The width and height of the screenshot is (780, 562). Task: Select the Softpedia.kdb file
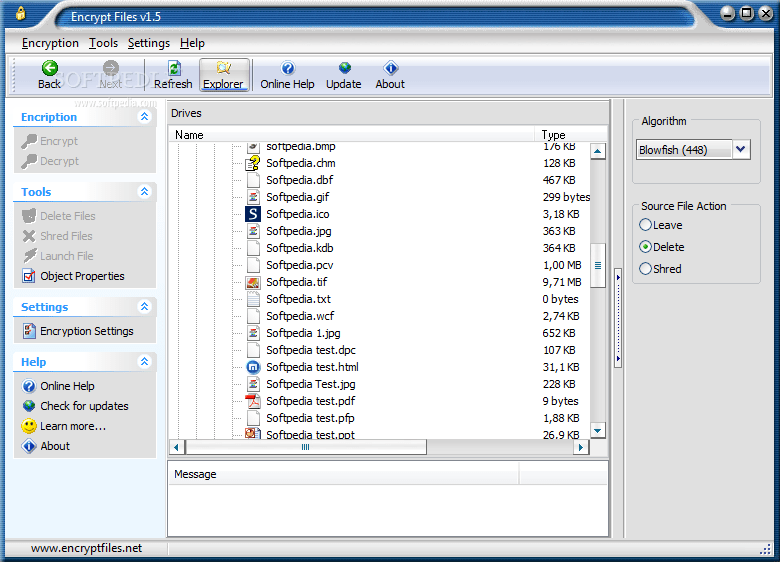299,248
